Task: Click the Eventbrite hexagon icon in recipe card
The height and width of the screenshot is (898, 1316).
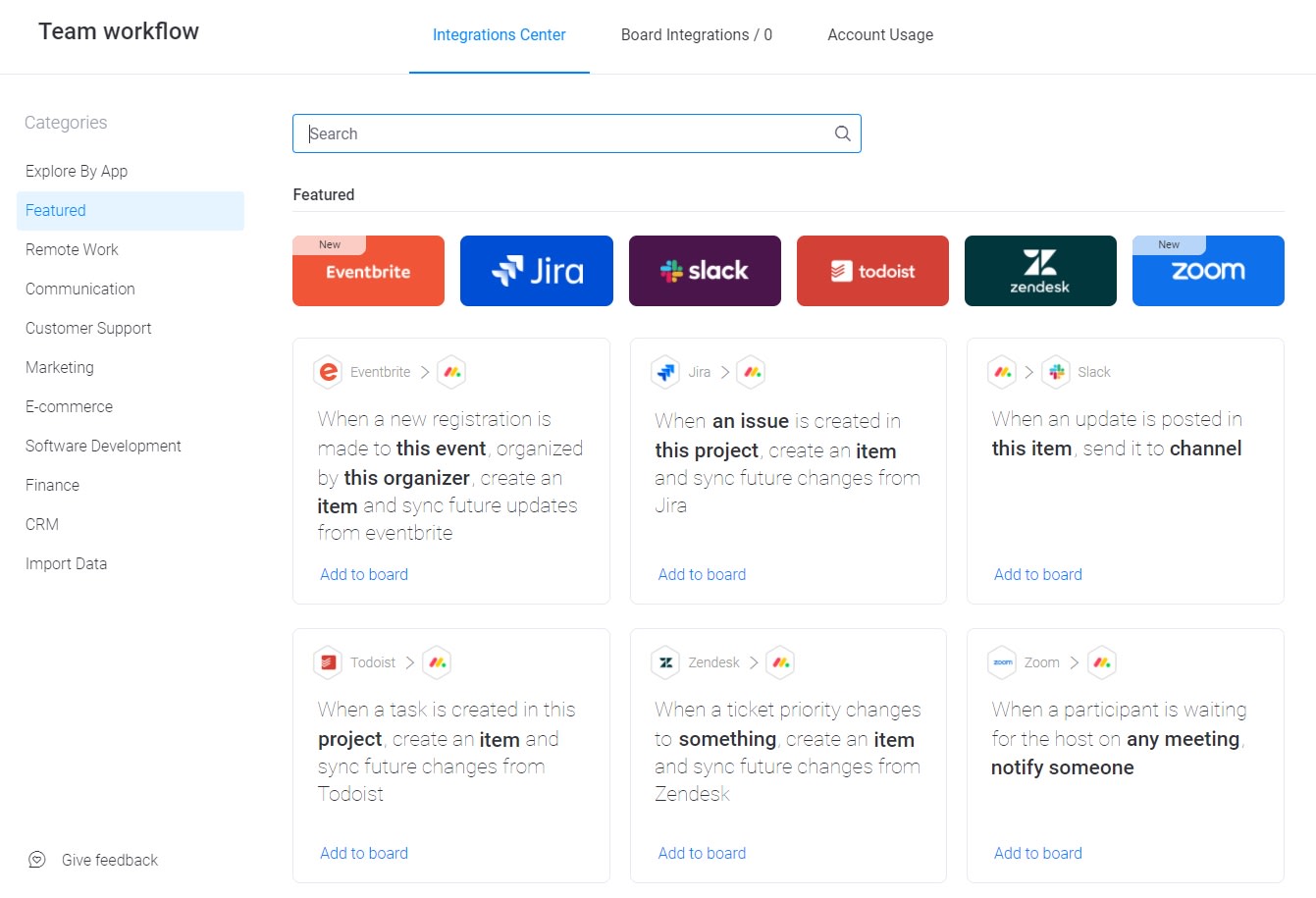Action: [328, 372]
